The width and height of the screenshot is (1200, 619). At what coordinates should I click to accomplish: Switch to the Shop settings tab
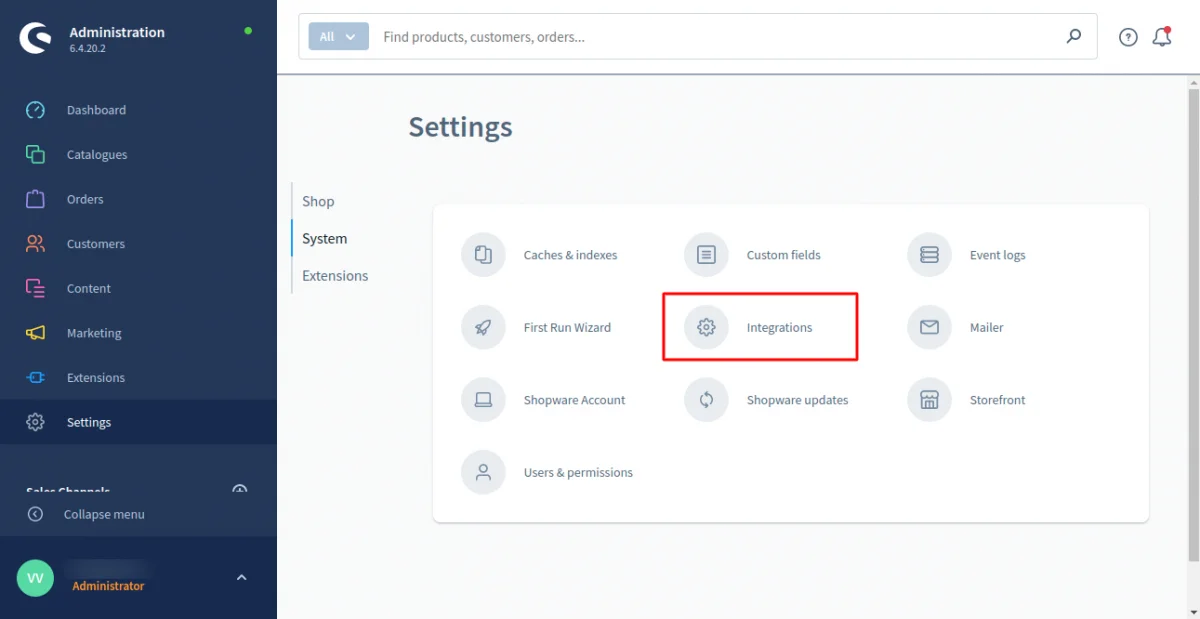[318, 201]
